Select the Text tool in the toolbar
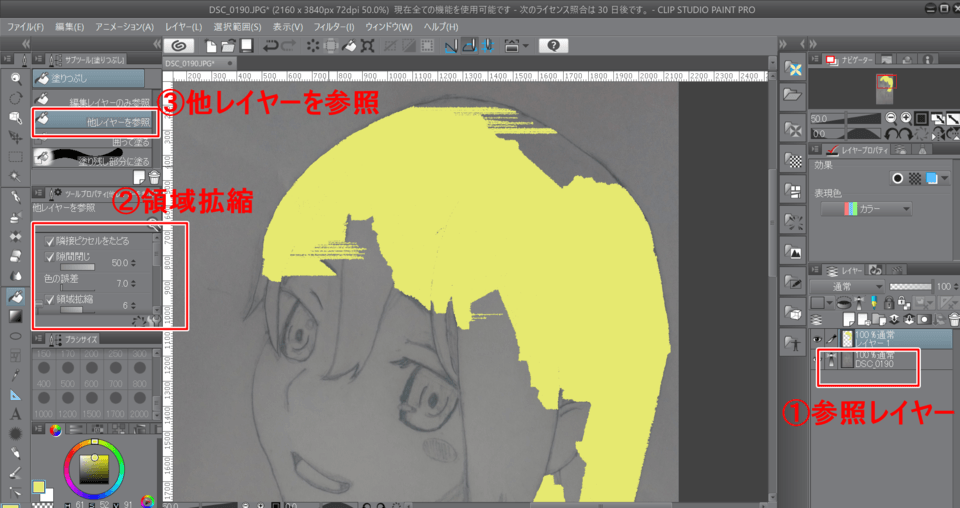Image resolution: width=960 pixels, height=508 pixels. (x=15, y=414)
